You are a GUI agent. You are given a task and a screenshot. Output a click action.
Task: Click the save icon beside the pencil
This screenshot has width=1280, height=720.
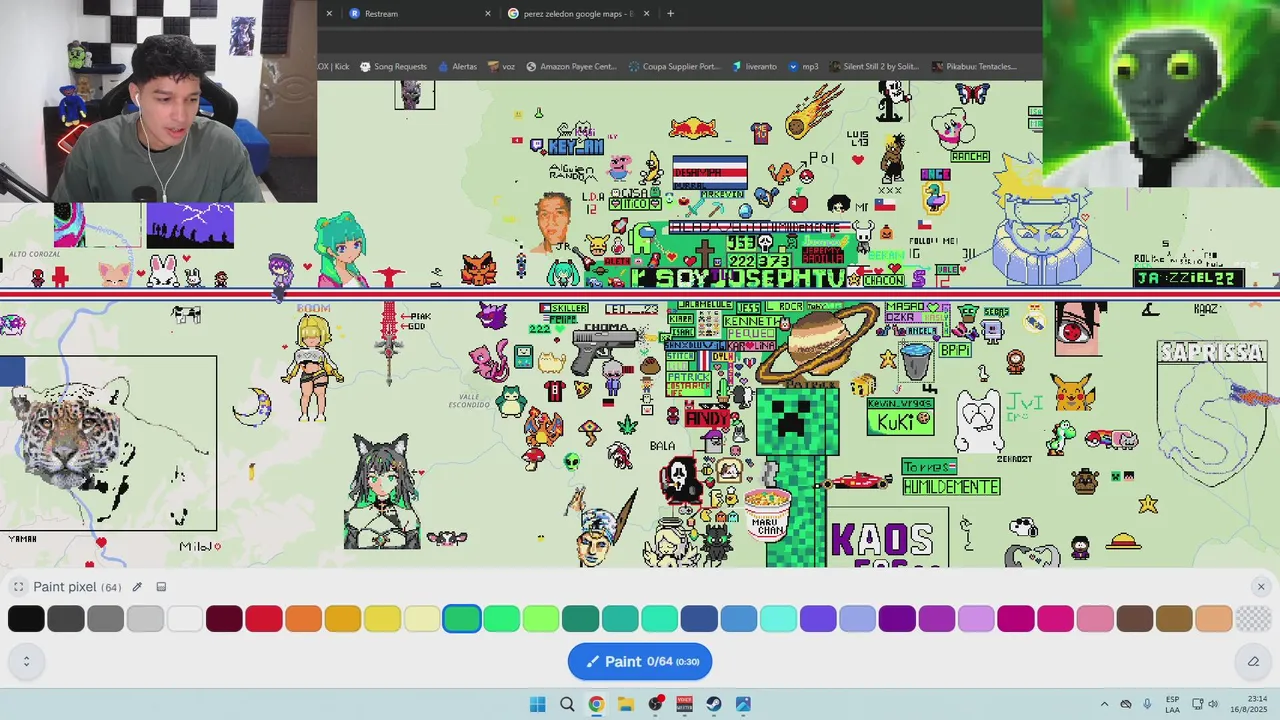(x=161, y=587)
